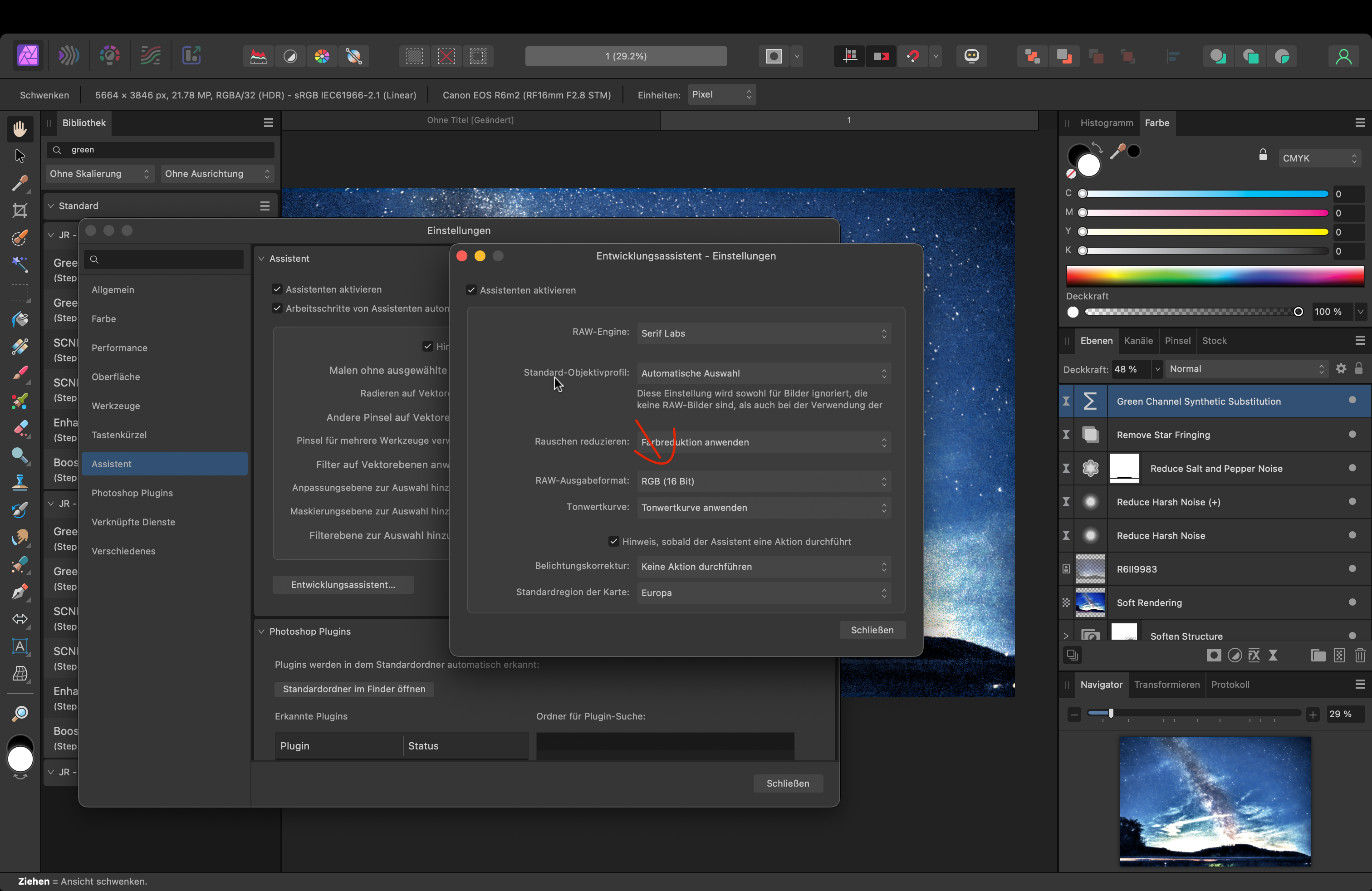Switch to the Stock tab
The image size is (1372, 891).
(x=1214, y=341)
